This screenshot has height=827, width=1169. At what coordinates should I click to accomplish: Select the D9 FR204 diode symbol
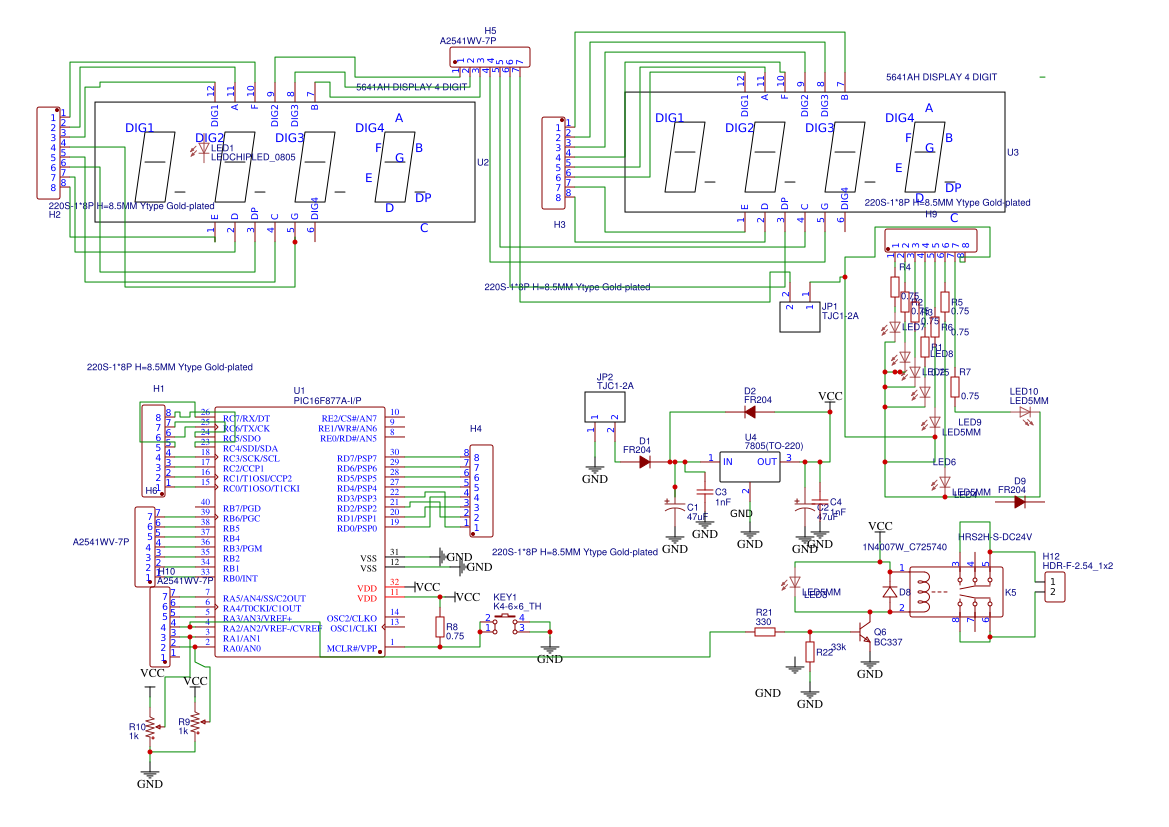coord(1020,502)
